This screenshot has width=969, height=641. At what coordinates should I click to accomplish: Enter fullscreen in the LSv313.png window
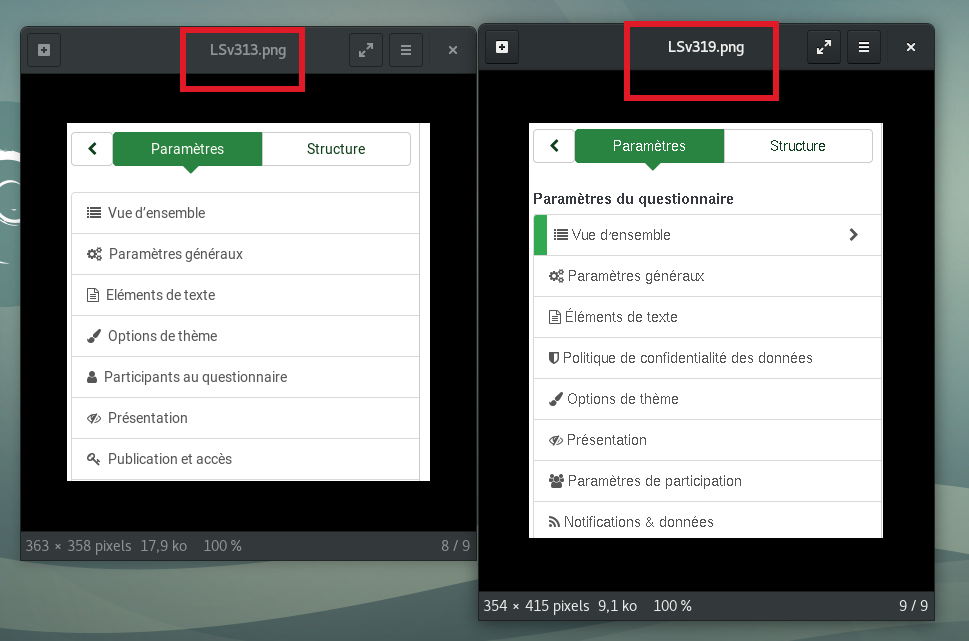pos(366,50)
